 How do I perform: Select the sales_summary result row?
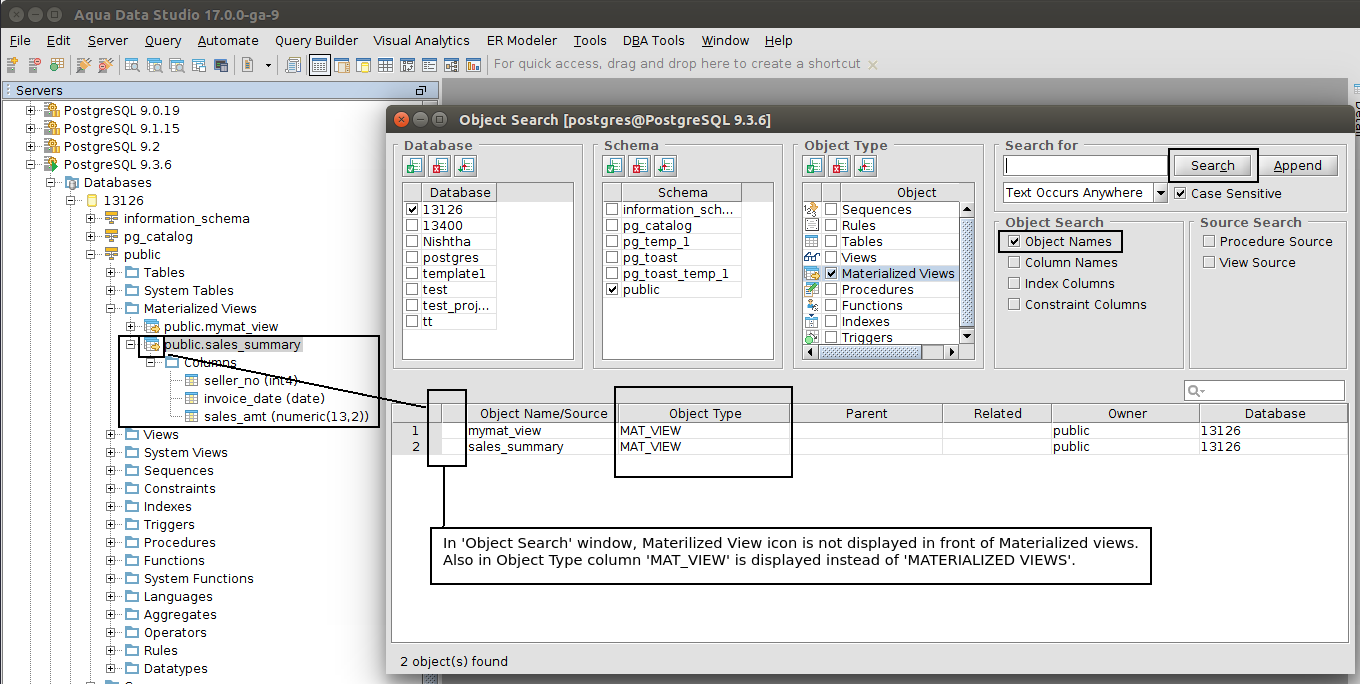click(870, 447)
